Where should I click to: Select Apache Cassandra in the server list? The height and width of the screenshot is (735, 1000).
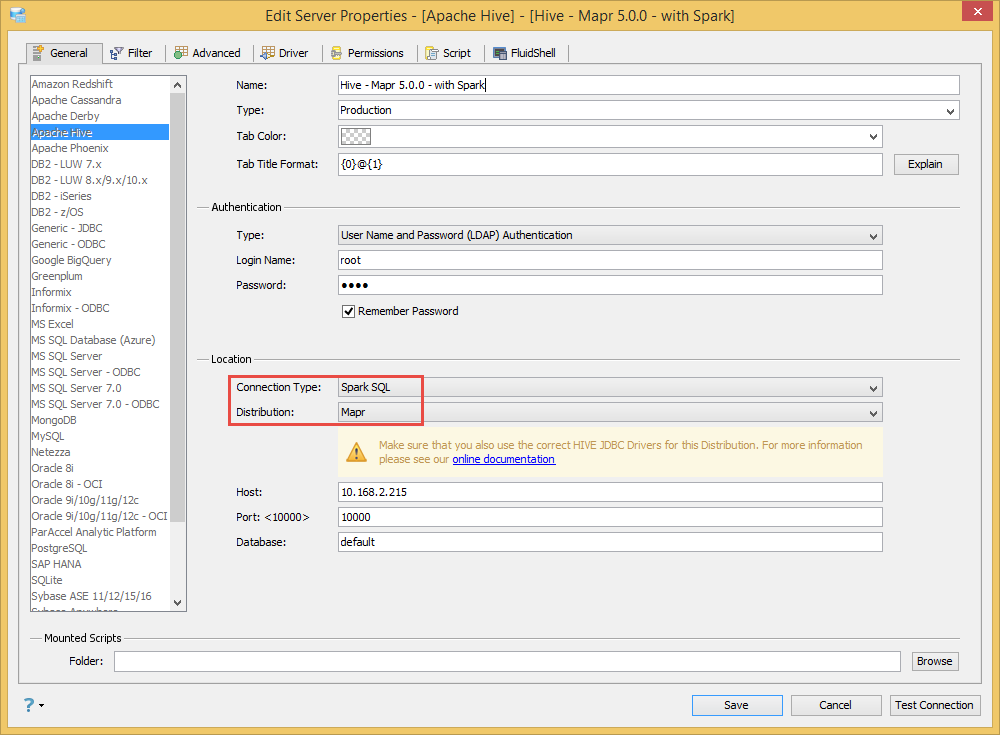100,100
